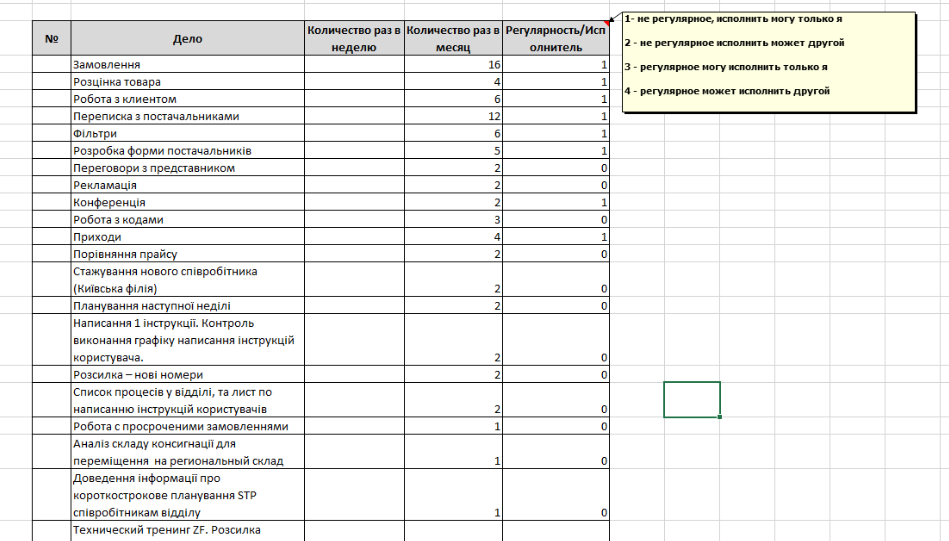Click the 'Порівняння прайсу' cell
This screenshot has height=541, width=949.
tap(188, 254)
